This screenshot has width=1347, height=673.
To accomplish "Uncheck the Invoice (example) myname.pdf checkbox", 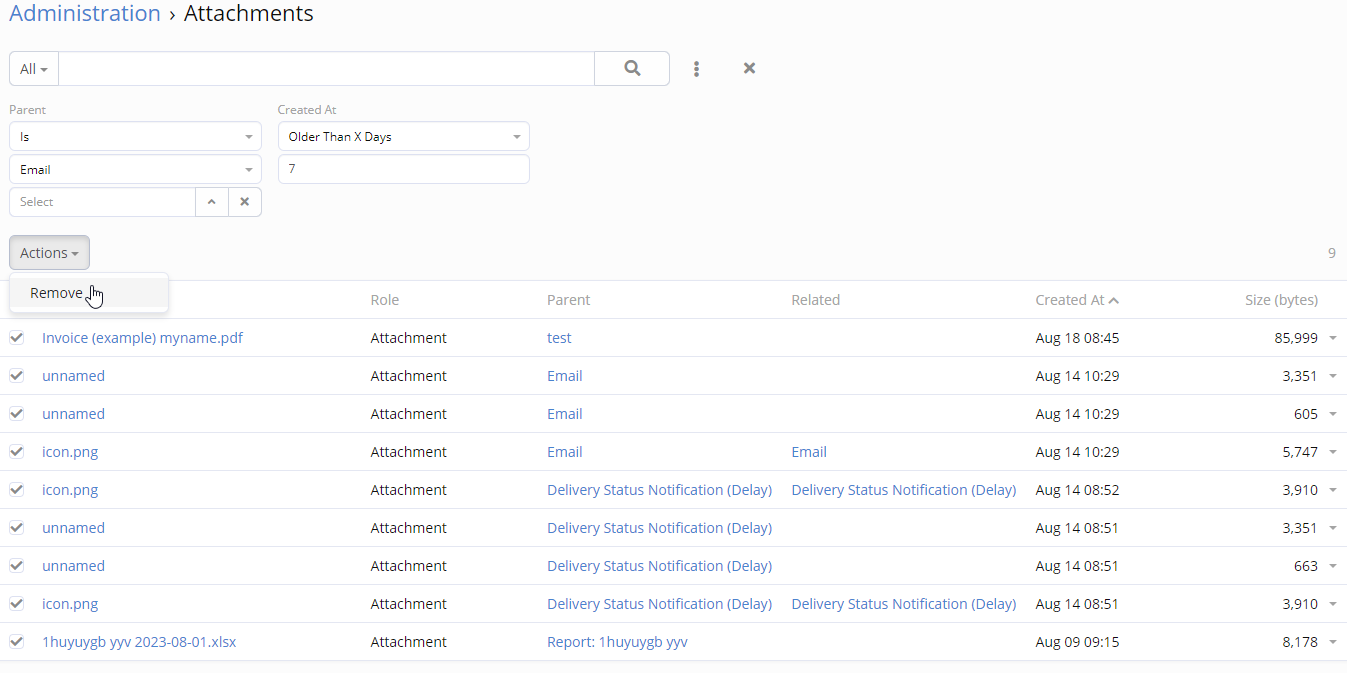I will point(17,338).
